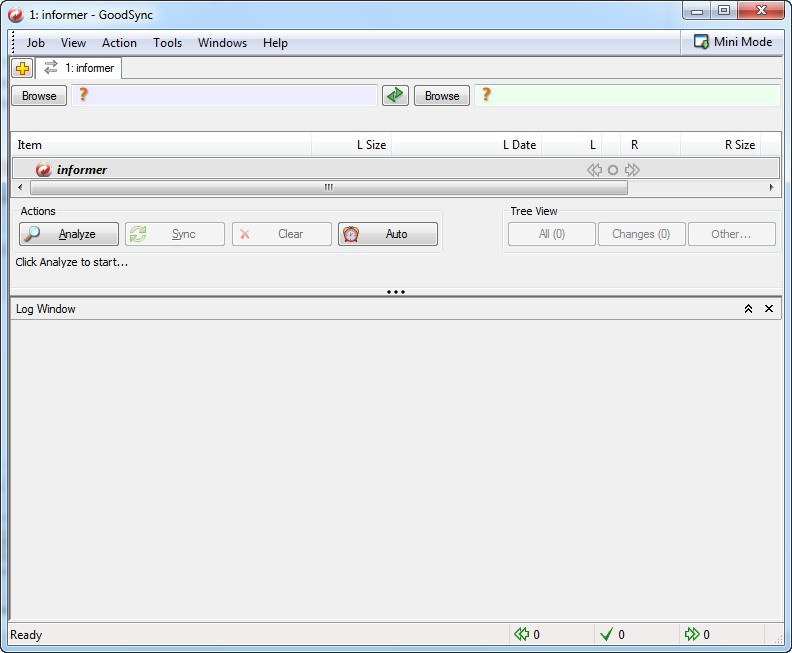The width and height of the screenshot is (792, 653).
Task: Click the three-dot splitter handle above Log Window
Action: coord(395,292)
